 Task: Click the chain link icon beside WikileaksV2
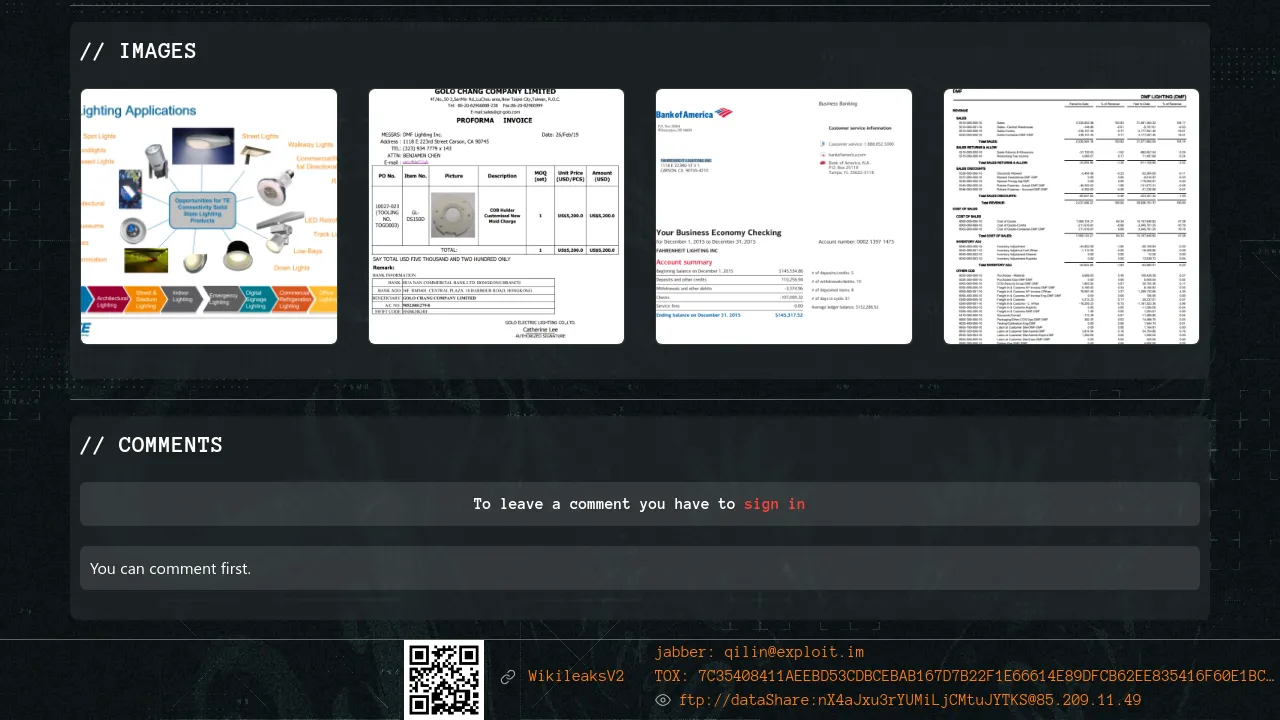508,677
